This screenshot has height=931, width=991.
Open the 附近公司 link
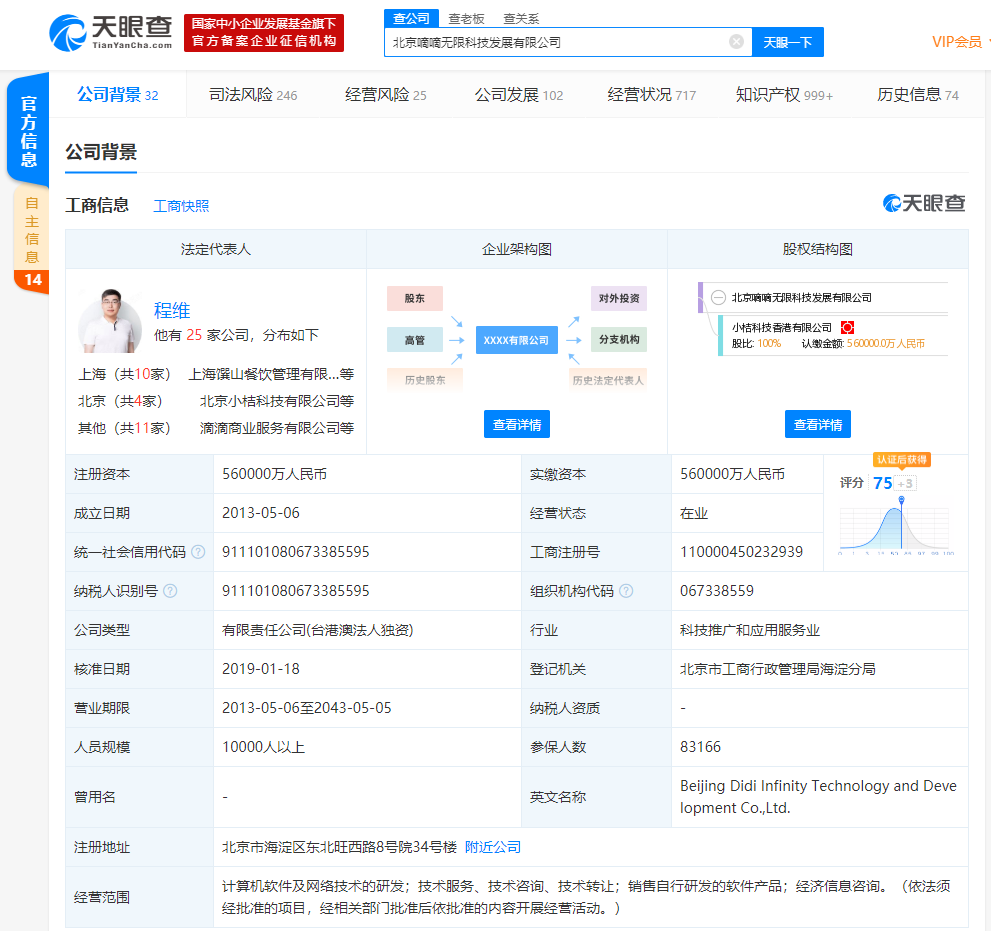[x=492, y=847]
